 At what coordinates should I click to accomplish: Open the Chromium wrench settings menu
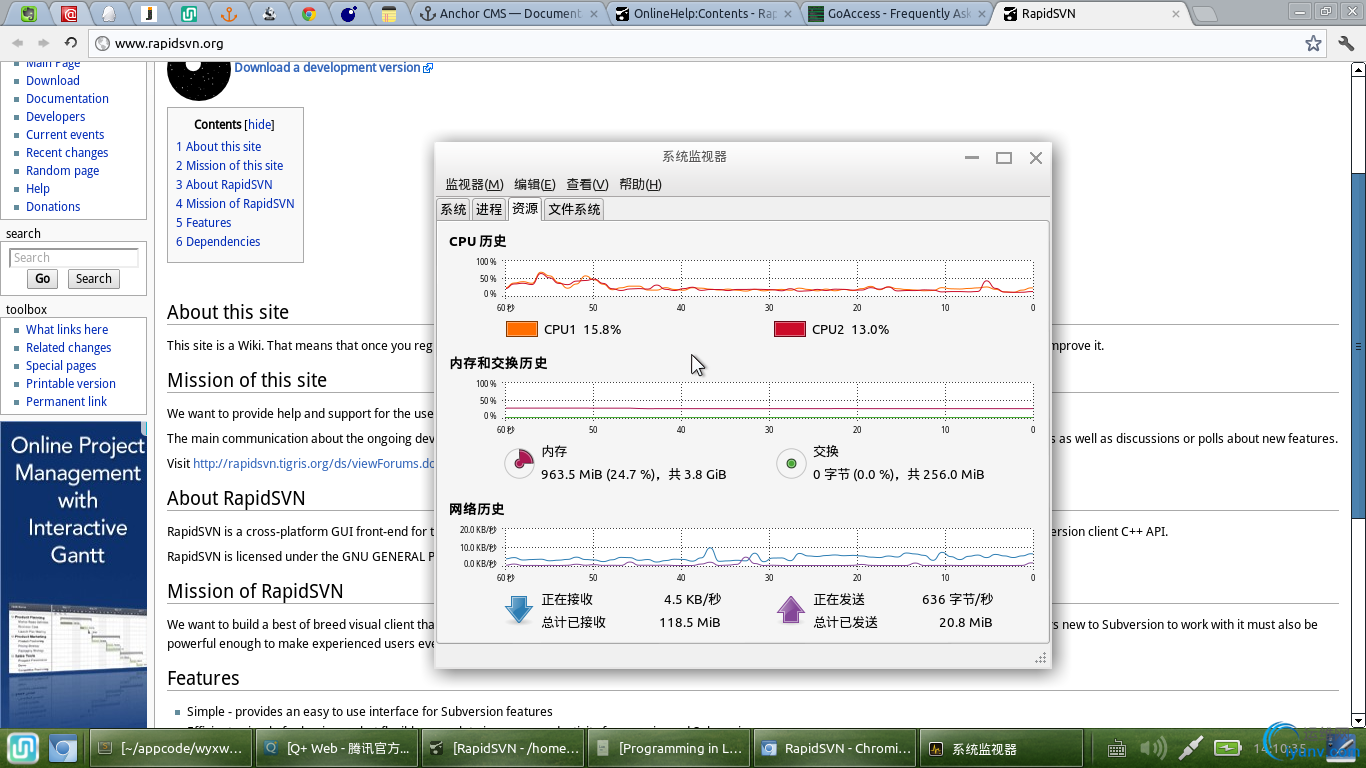coord(1345,43)
